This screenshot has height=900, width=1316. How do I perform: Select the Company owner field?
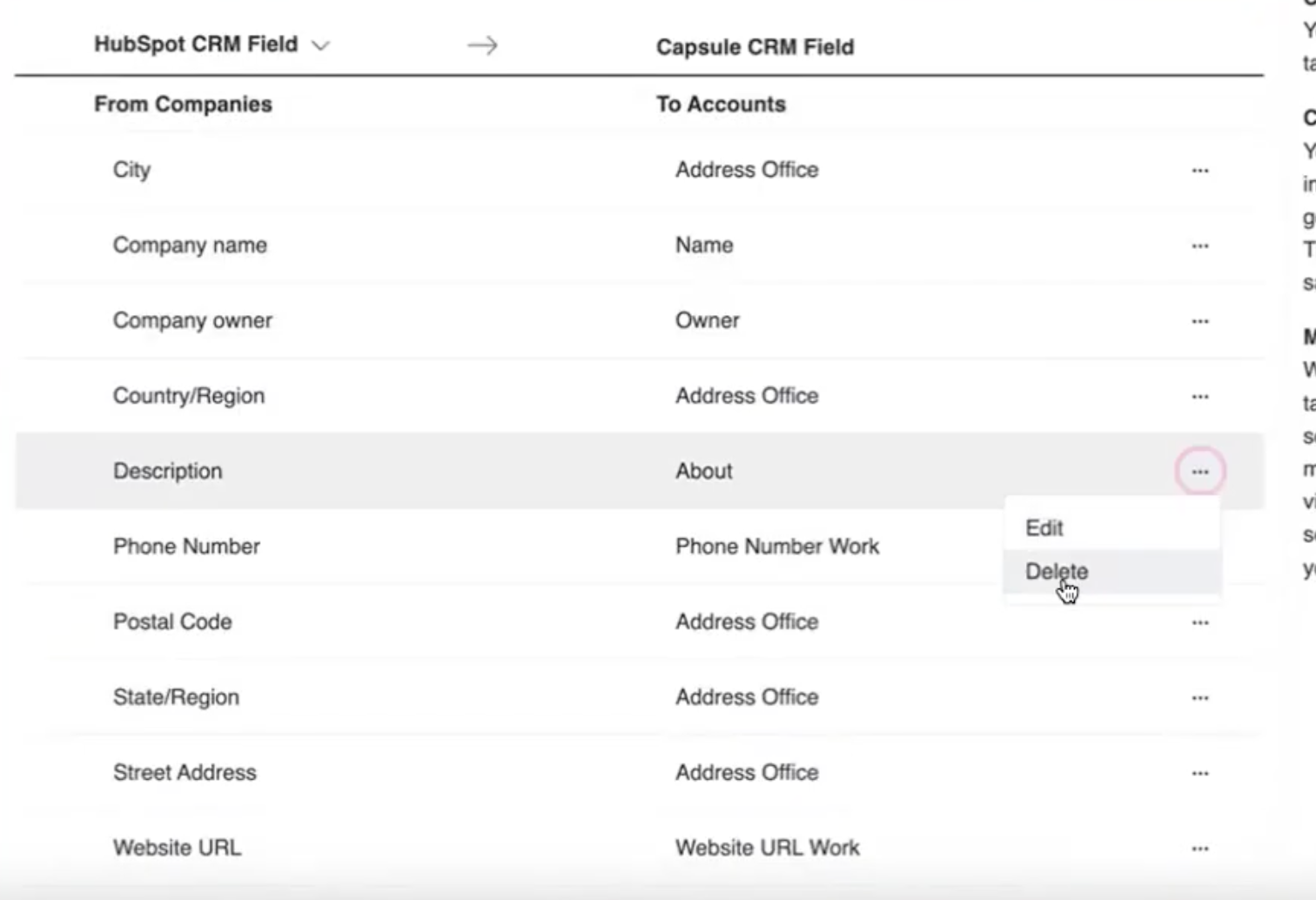(x=192, y=320)
